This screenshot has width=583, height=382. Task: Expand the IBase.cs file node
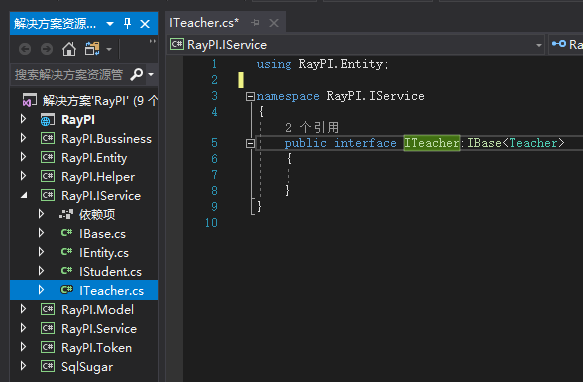click(41, 233)
